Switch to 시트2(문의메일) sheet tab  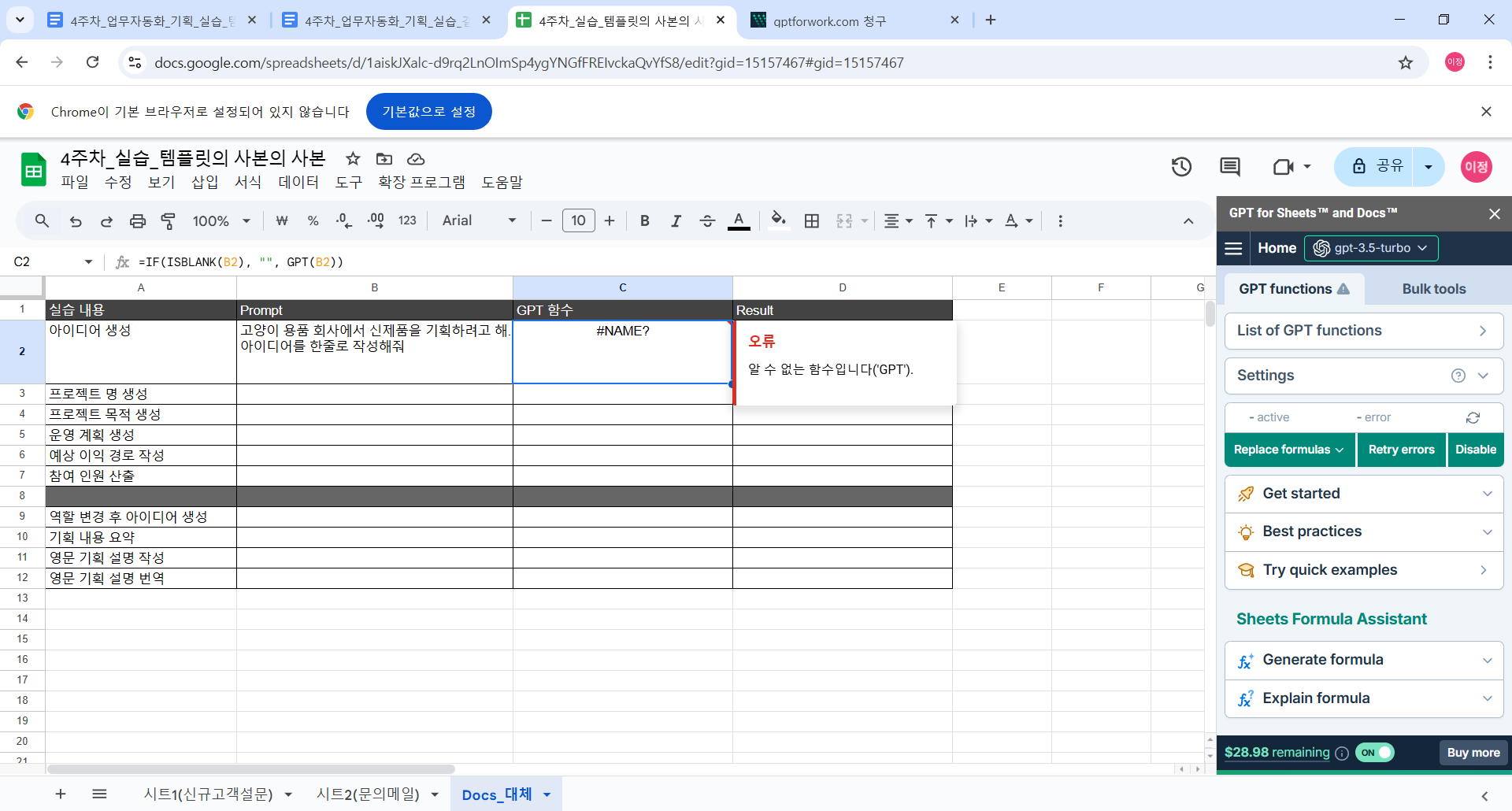pyautogui.click(x=368, y=794)
